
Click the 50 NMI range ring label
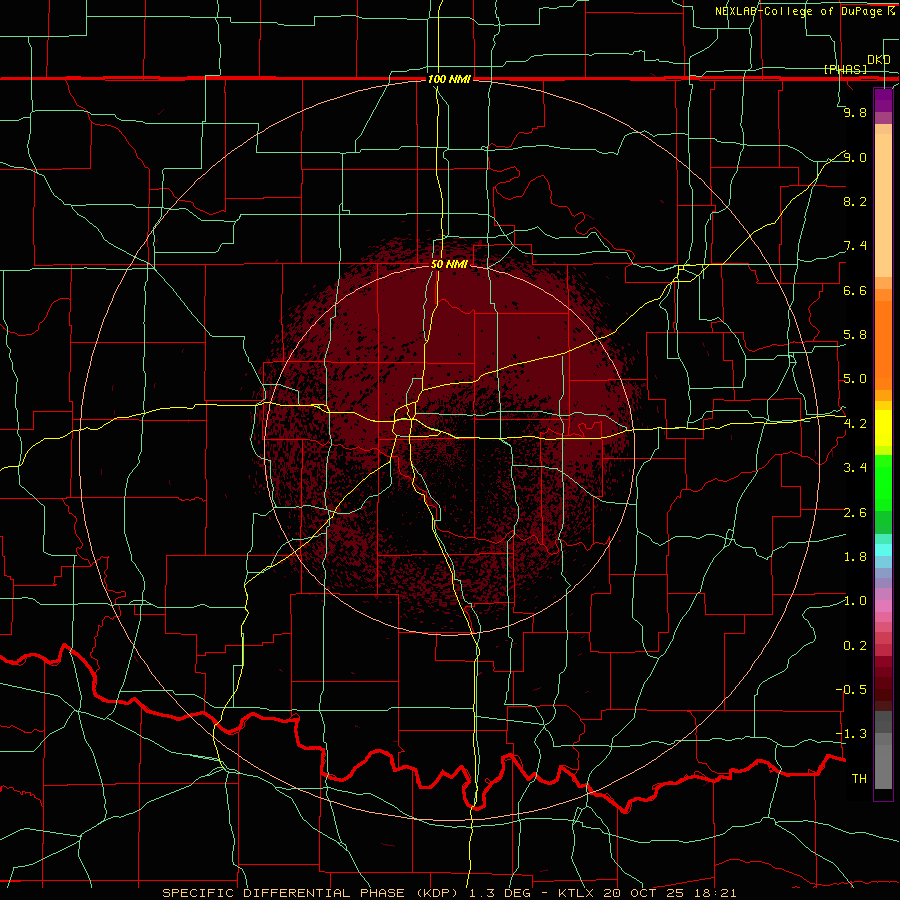[x=449, y=264]
